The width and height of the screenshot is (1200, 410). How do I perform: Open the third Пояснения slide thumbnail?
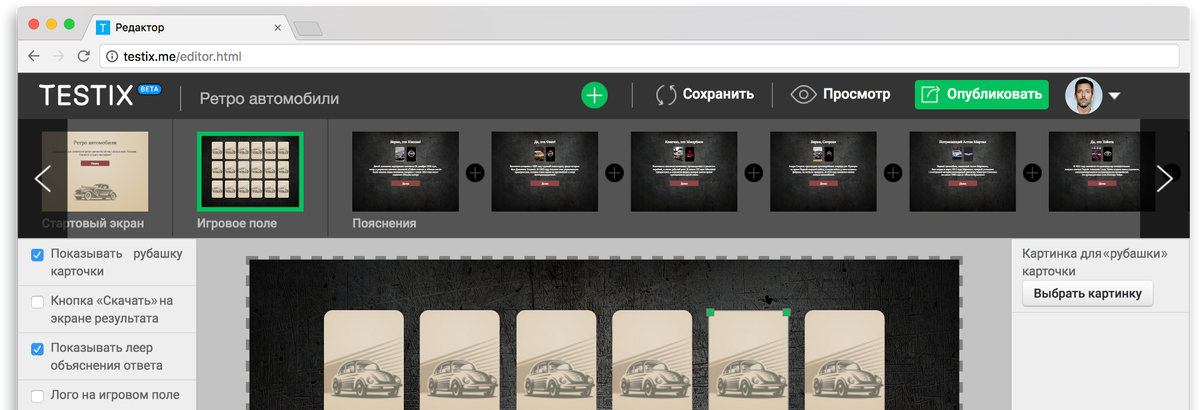pos(684,171)
